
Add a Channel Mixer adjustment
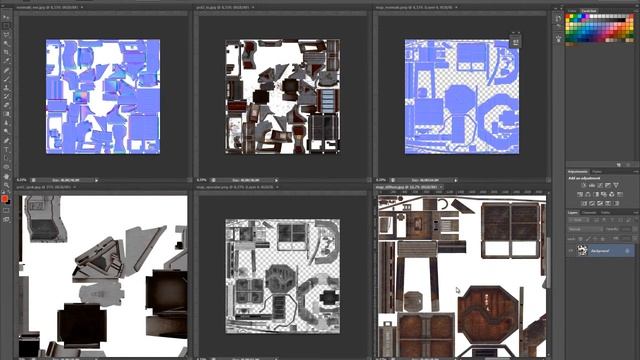pos(611,194)
